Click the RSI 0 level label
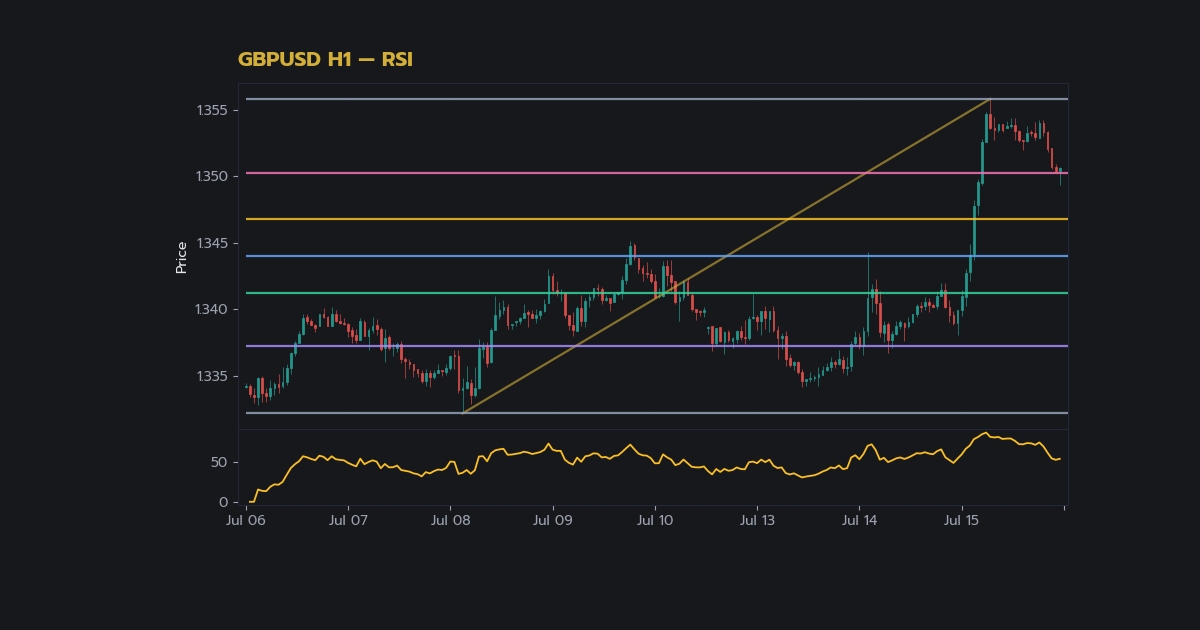This screenshot has height=630, width=1200. [224, 502]
